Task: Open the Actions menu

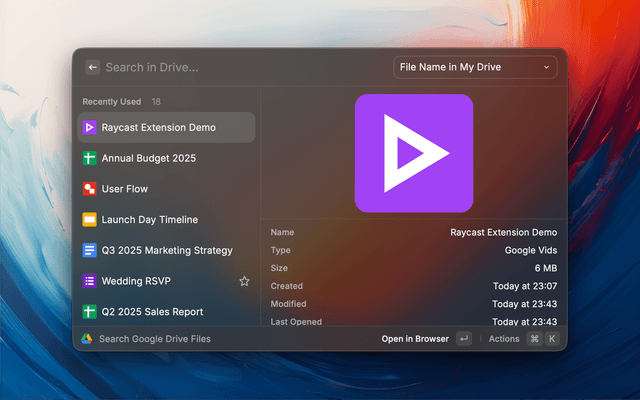Action: [504, 339]
